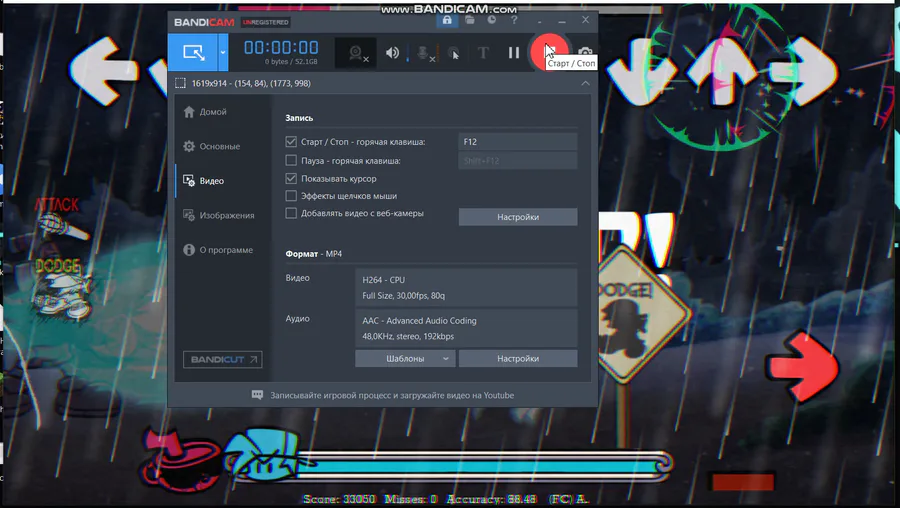Toggle the microphone icon
Image resolution: width=900 pixels, height=508 pixels.
(424, 53)
